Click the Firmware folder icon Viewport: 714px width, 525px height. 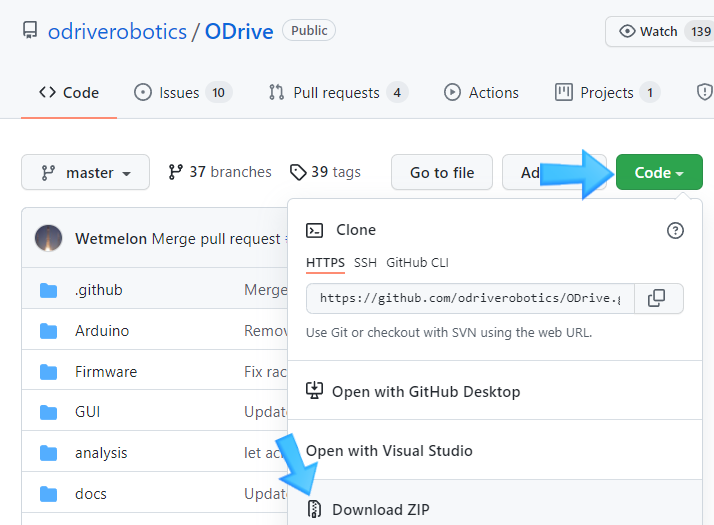48,372
